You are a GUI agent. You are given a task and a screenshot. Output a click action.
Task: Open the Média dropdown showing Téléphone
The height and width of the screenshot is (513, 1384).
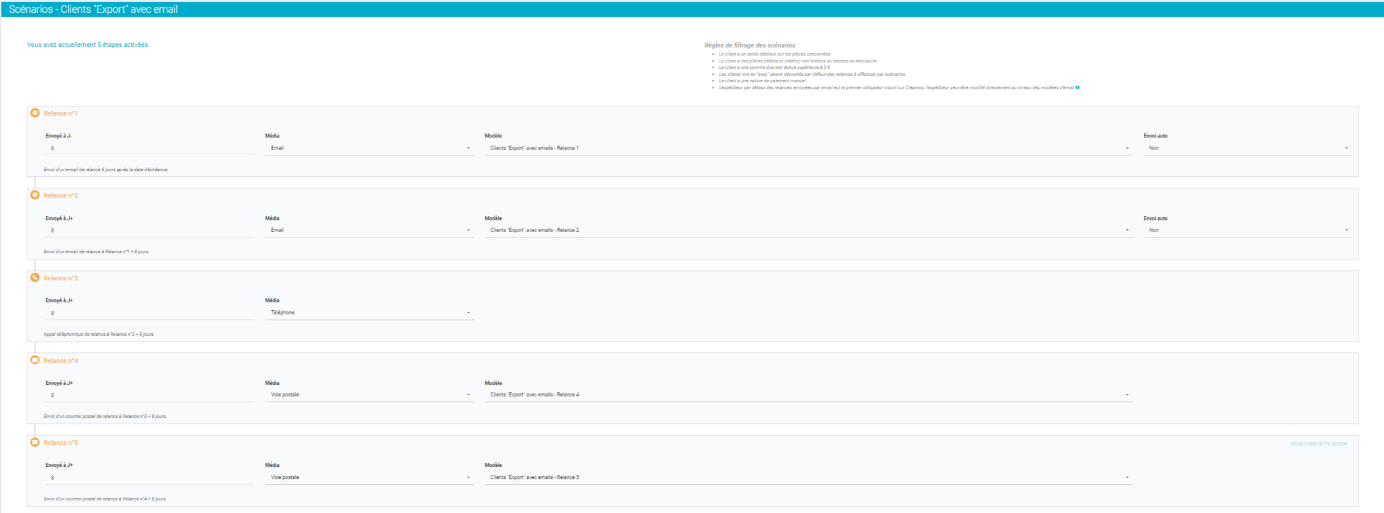click(x=369, y=312)
